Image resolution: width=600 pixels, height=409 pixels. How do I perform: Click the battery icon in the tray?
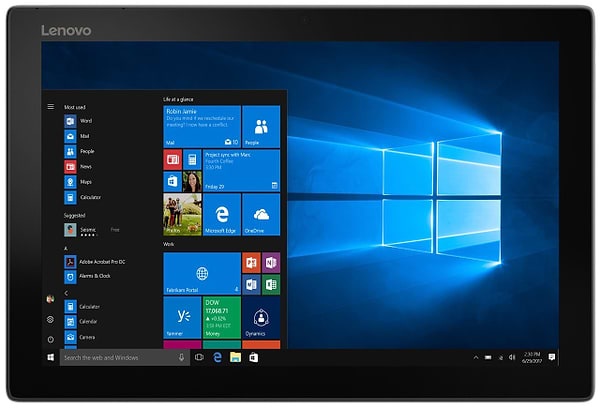[x=488, y=357]
